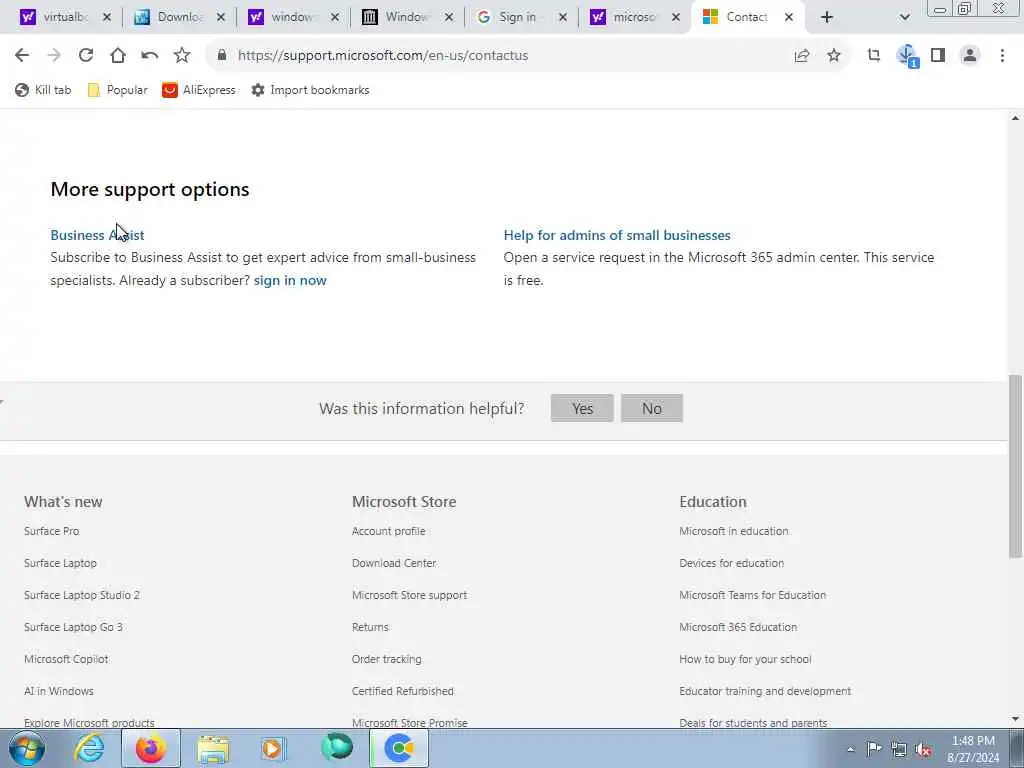Click the padlock site security icon
The height and width of the screenshot is (768, 1024).
click(222, 56)
